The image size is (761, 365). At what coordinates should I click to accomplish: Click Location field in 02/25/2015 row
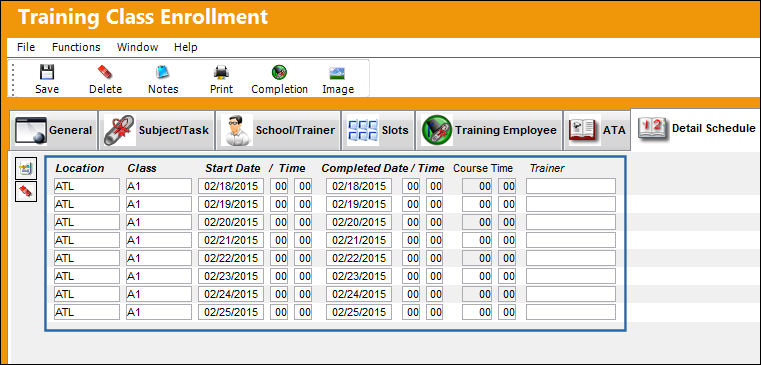[87, 312]
